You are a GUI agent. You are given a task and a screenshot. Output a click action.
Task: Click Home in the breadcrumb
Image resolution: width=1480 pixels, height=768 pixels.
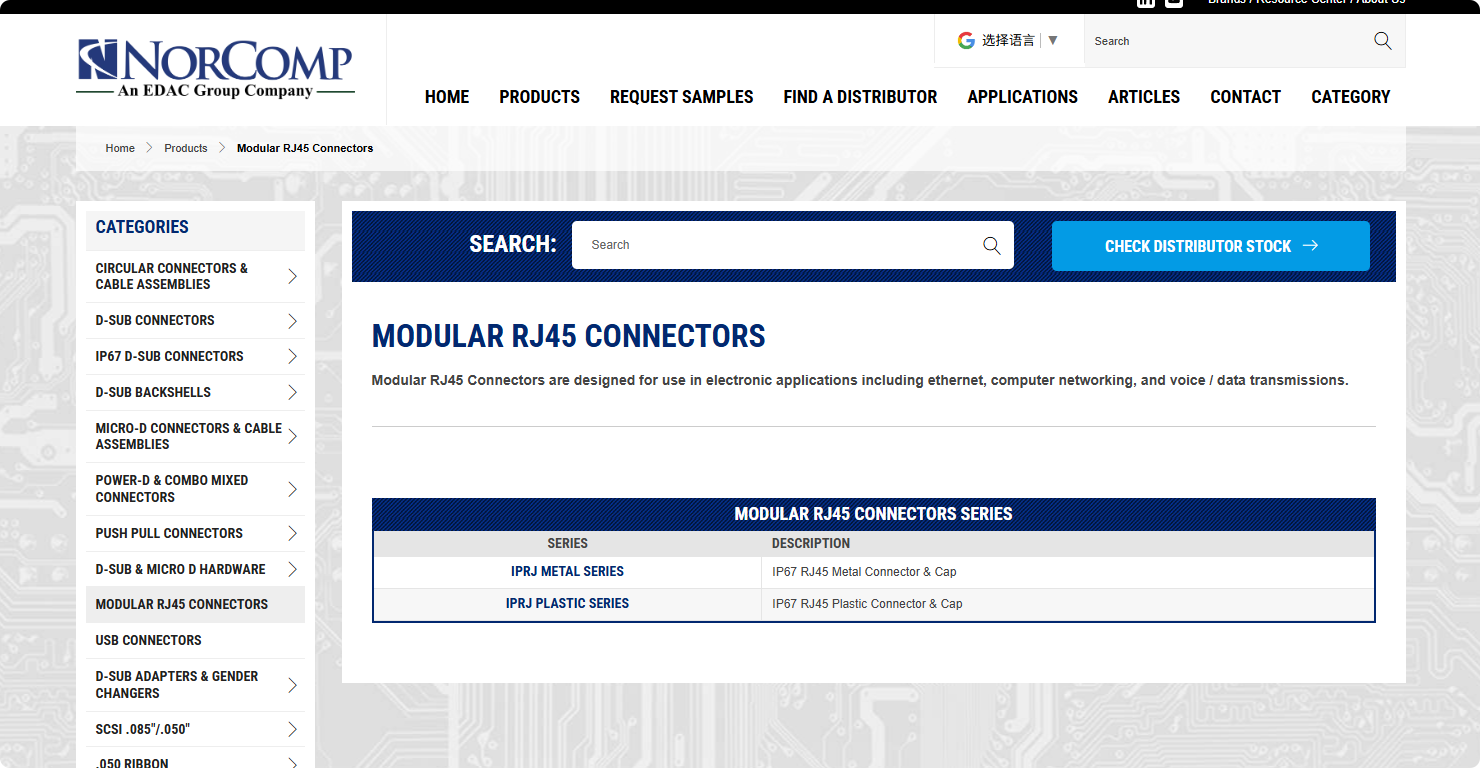120,148
